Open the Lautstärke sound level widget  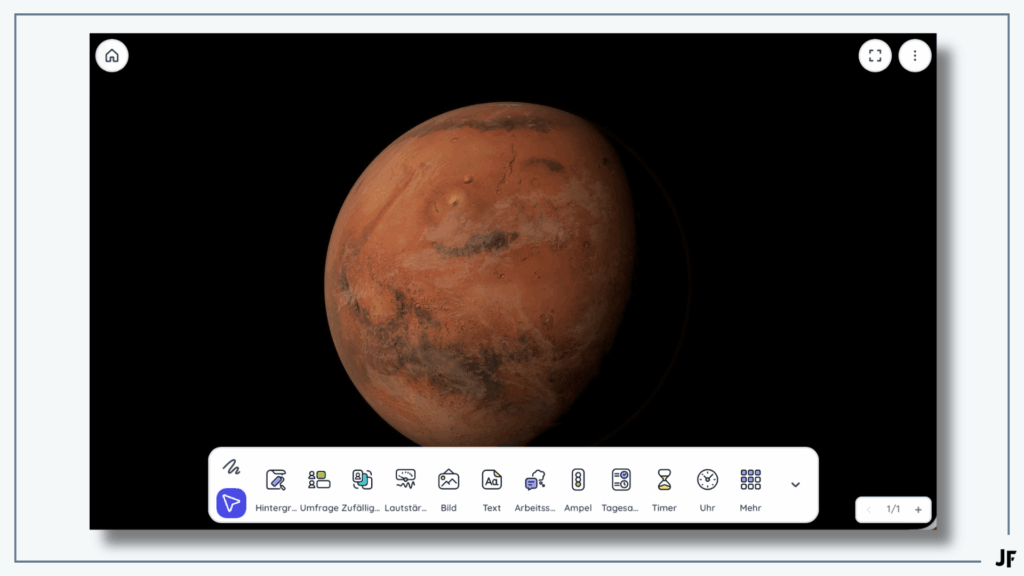click(x=405, y=486)
